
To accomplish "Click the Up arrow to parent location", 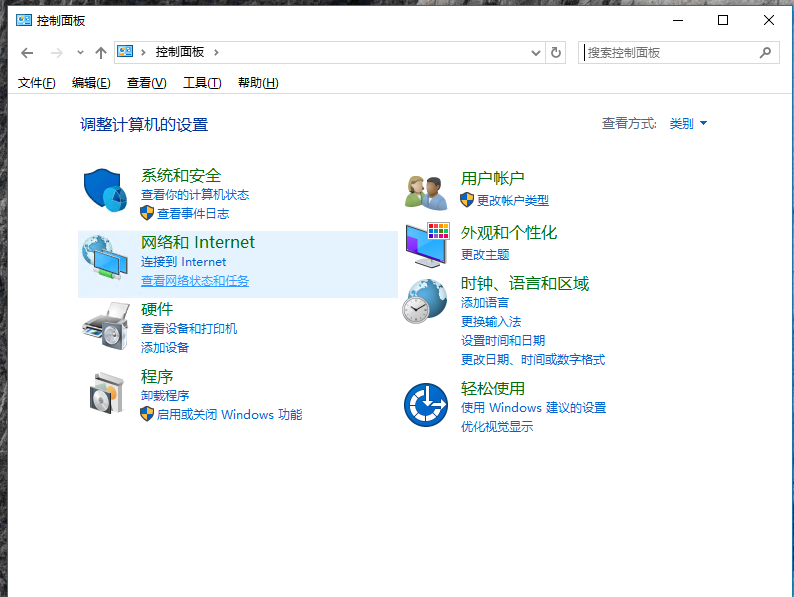I will coord(101,53).
